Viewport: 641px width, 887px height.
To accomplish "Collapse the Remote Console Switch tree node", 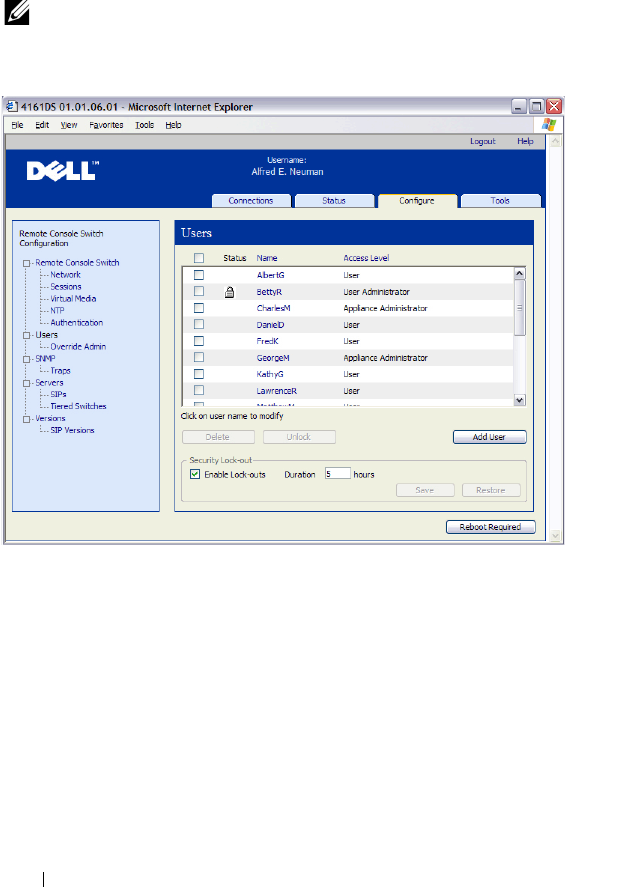I will tap(26, 263).
